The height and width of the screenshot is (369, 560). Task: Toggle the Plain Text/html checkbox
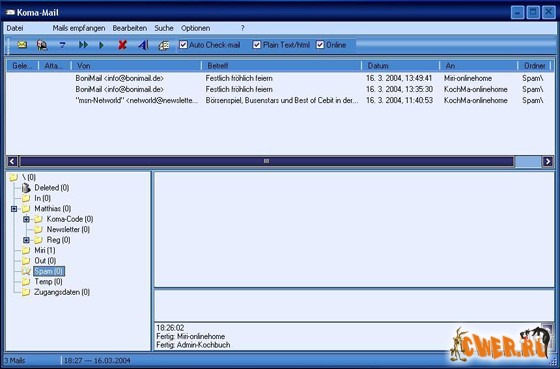pyautogui.click(x=257, y=45)
